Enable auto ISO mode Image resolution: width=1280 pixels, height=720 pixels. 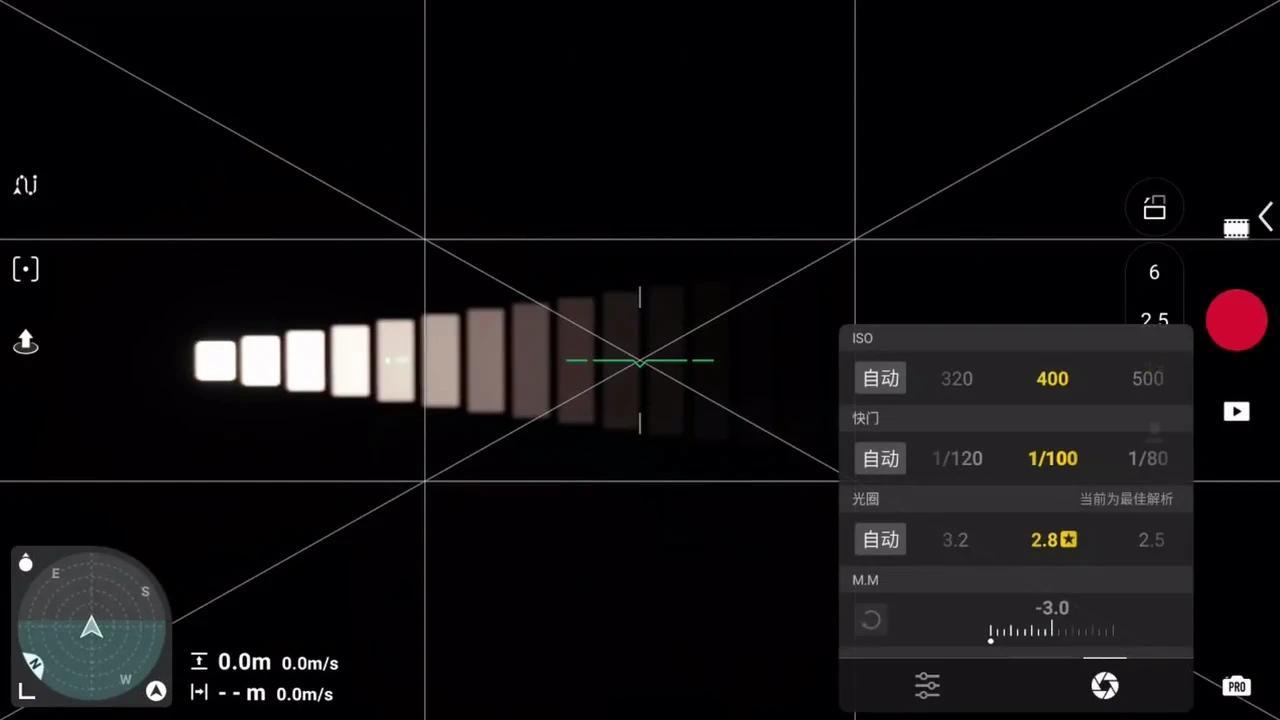pyautogui.click(x=880, y=378)
